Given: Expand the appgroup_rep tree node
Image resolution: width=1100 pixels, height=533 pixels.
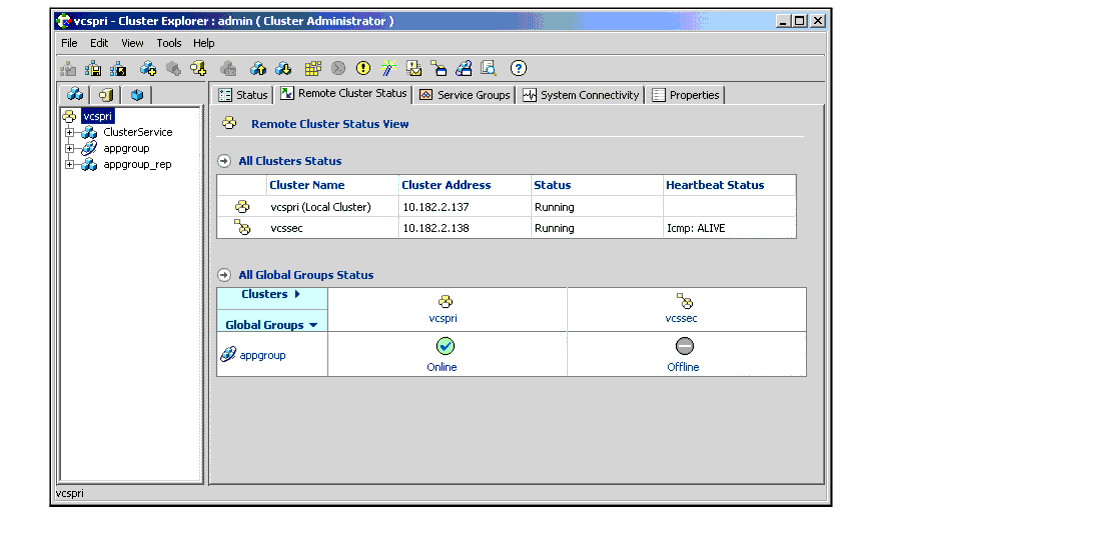Looking at the screenshot, I should click(70, 164).
